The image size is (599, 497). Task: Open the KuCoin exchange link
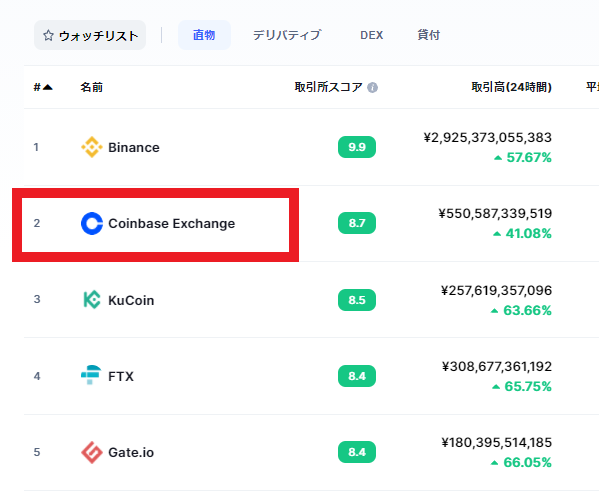tap(131, 300)
